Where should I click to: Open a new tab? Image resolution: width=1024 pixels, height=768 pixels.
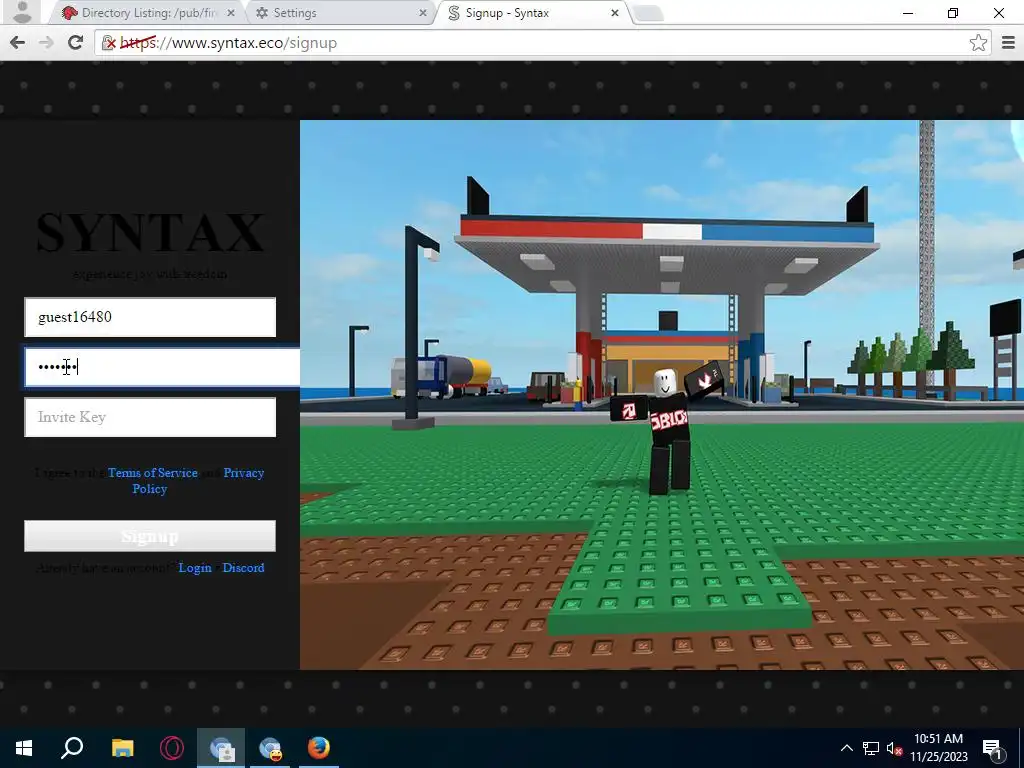point(648,13)
